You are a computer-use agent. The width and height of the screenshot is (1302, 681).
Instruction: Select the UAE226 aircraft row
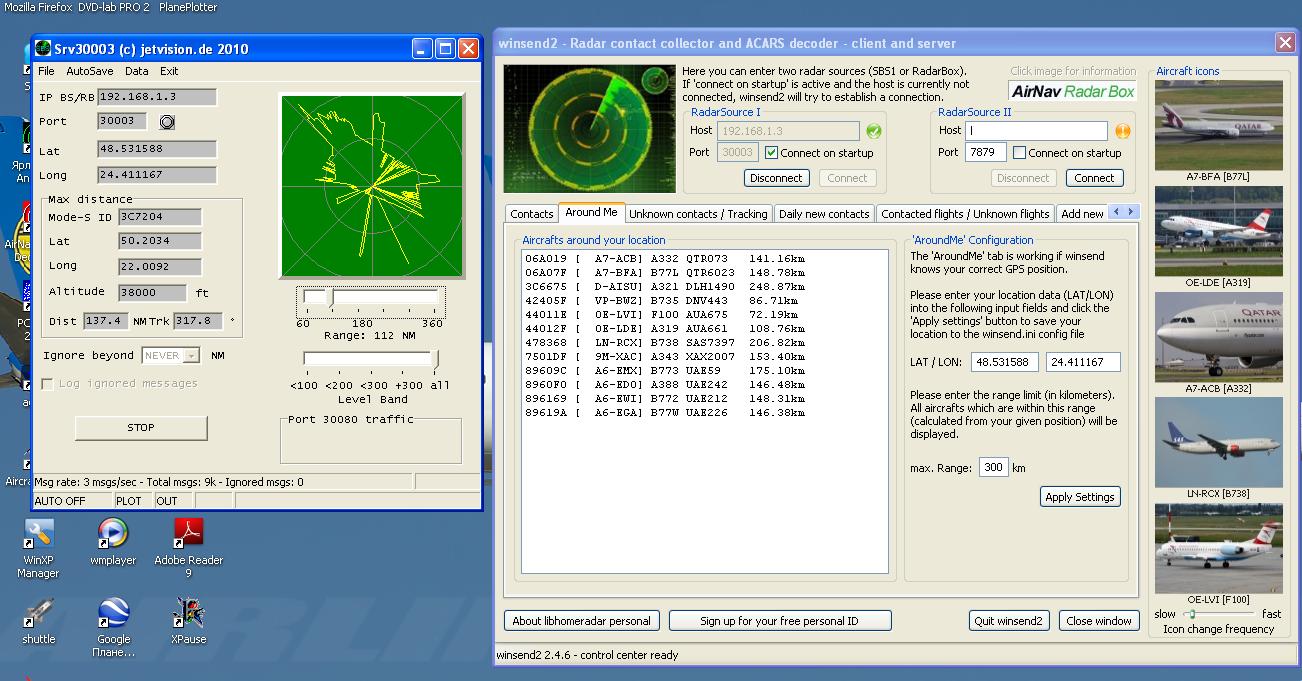tap(665, 413)
